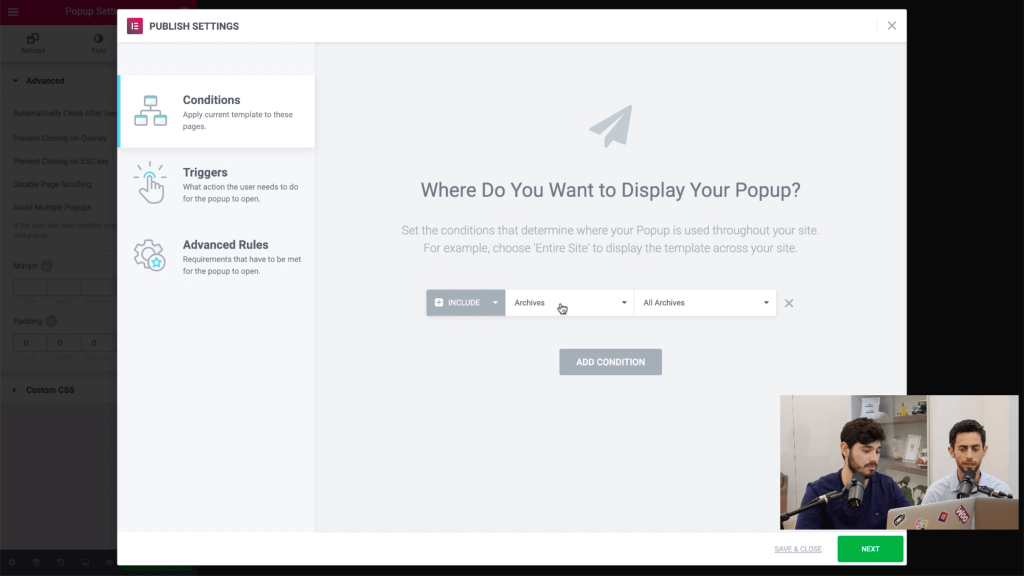Switch to the Settings tab in popup panel
1024x576 pixels.
(33, 43)
